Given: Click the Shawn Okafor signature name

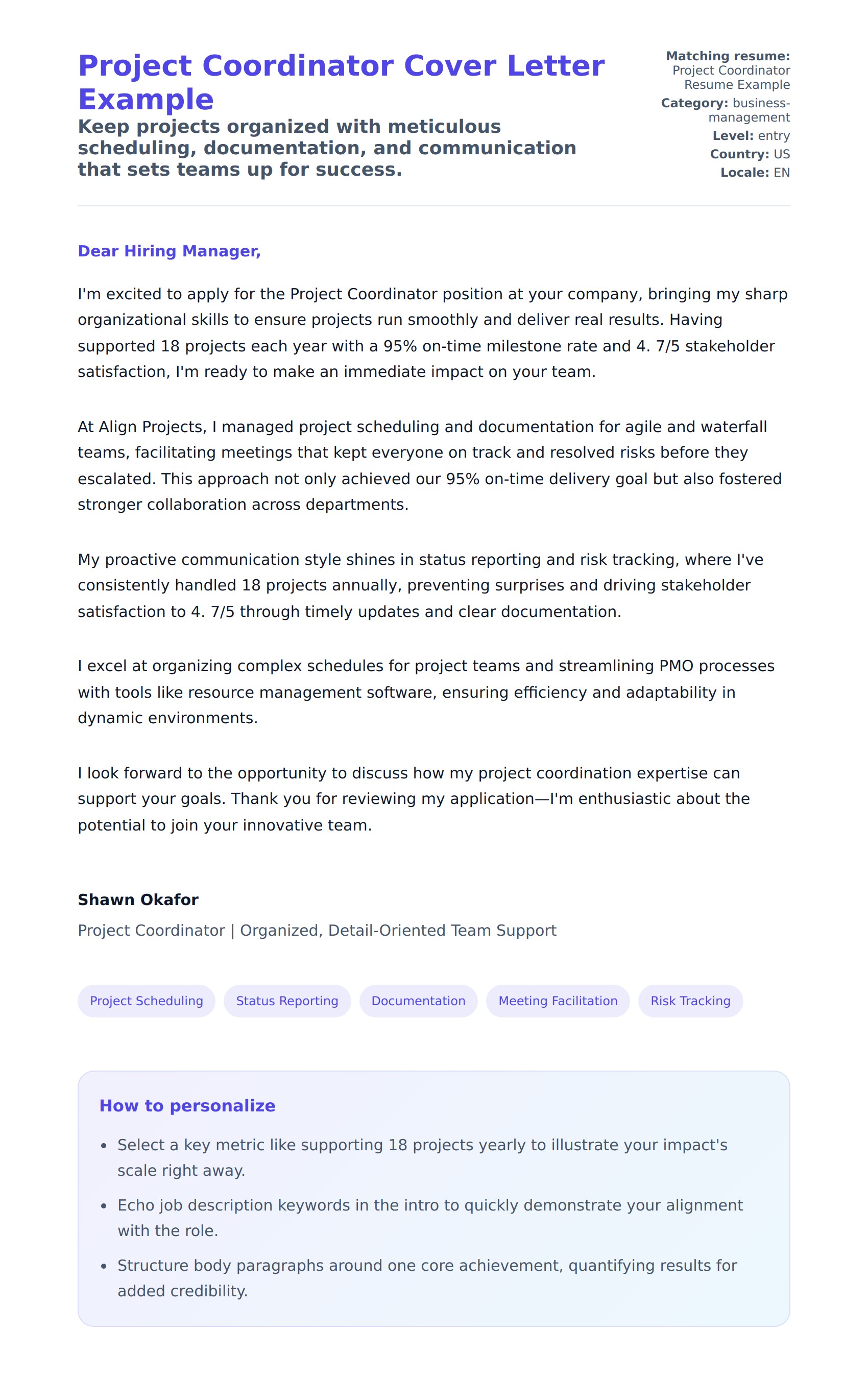Looking at the screenshot, I should point(138,899).
